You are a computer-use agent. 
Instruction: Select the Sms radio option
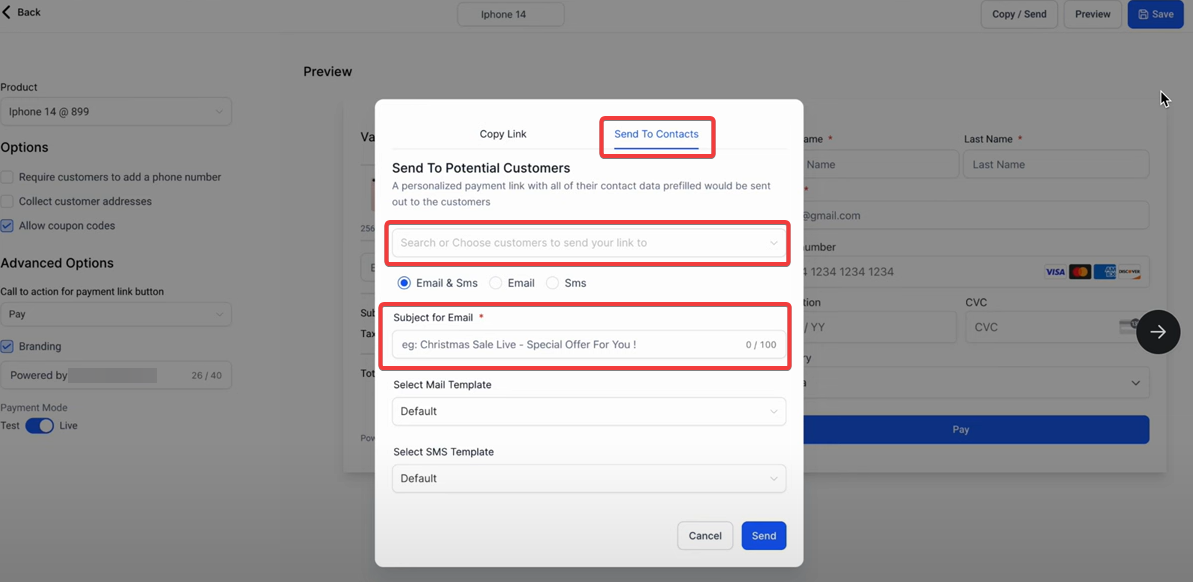pyautogui.click(x=552, y=283)
